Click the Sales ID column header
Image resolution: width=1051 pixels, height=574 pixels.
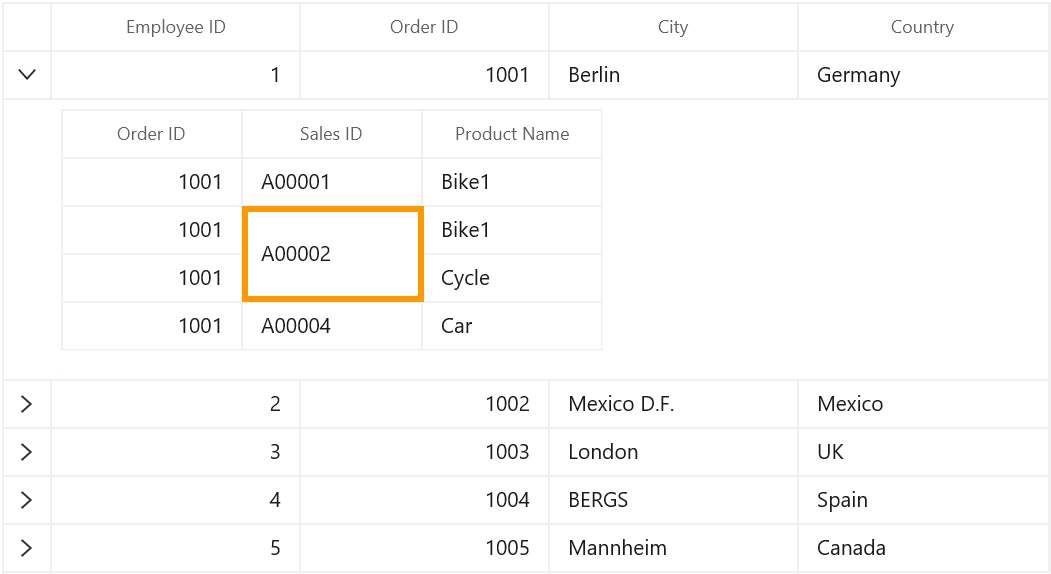(x=332, y=134)
